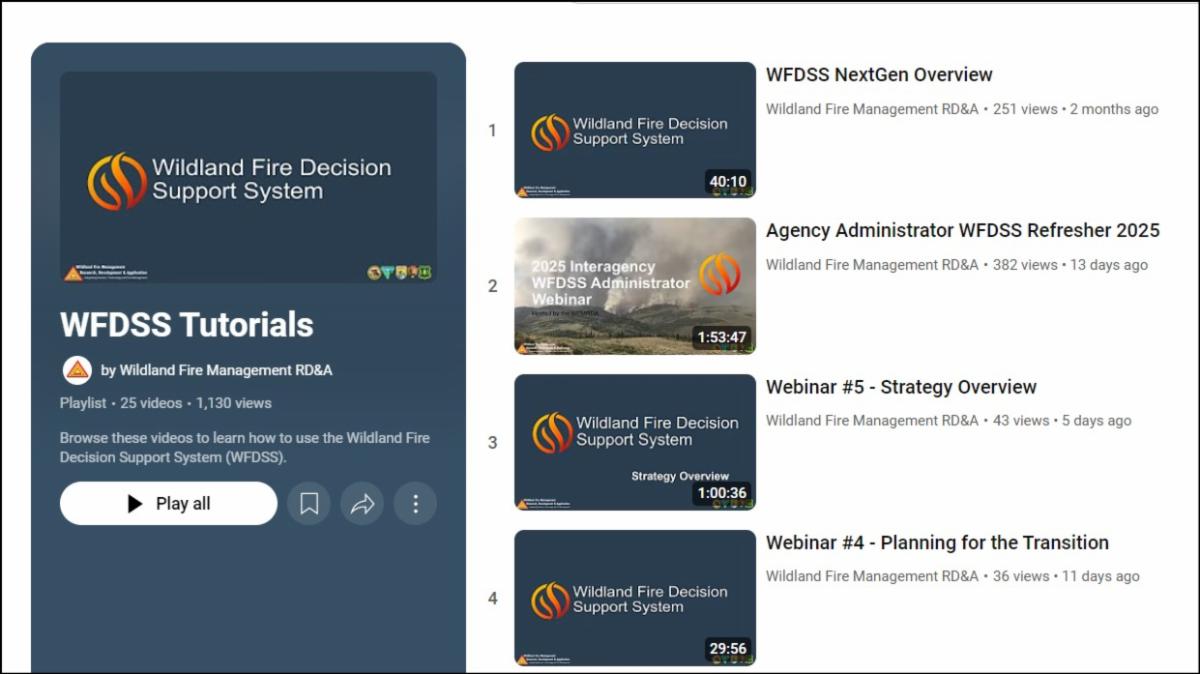Image resolution: width=1200 pixels, height=674 pixels.
Task: Click the channel avatar beside Wildland Fire Management RD&A
Action: click(x=77, y=370)
